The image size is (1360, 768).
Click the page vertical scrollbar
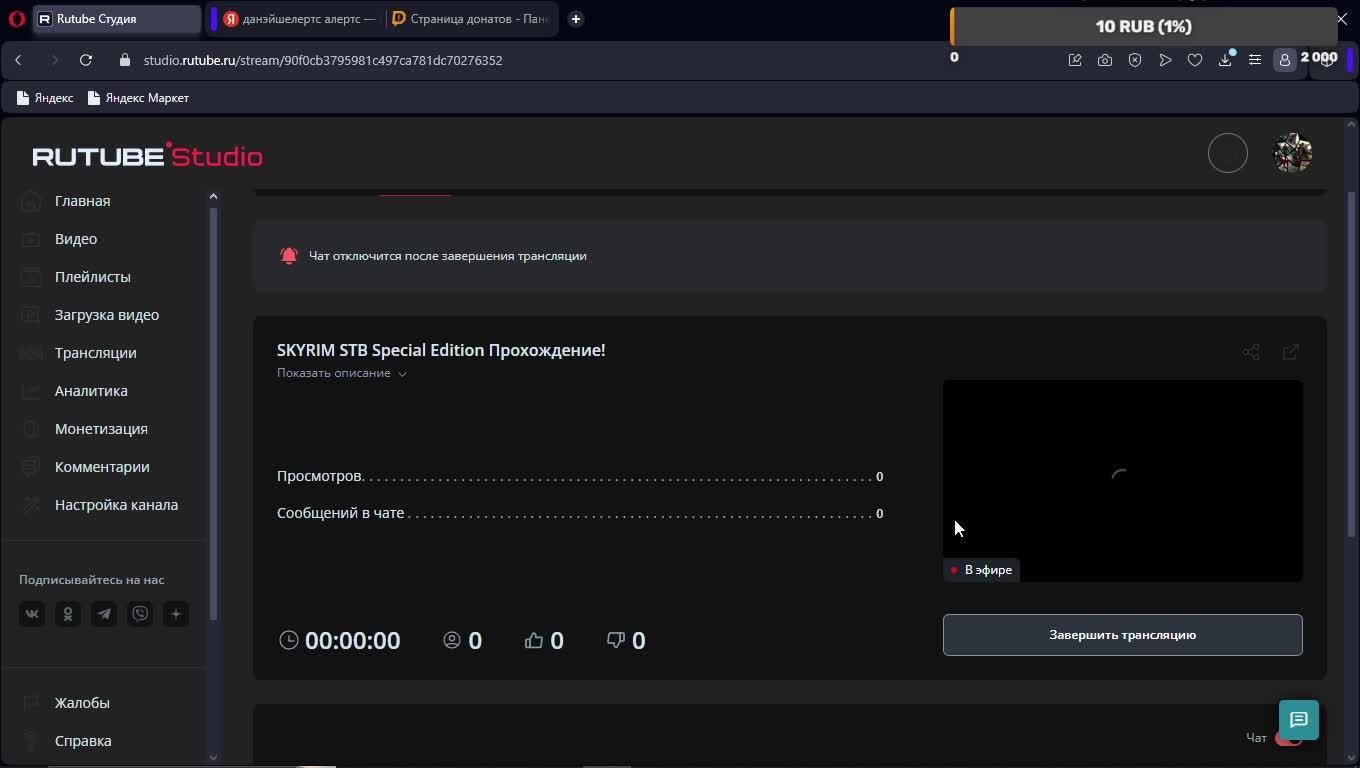click(x=1353, y=366)
